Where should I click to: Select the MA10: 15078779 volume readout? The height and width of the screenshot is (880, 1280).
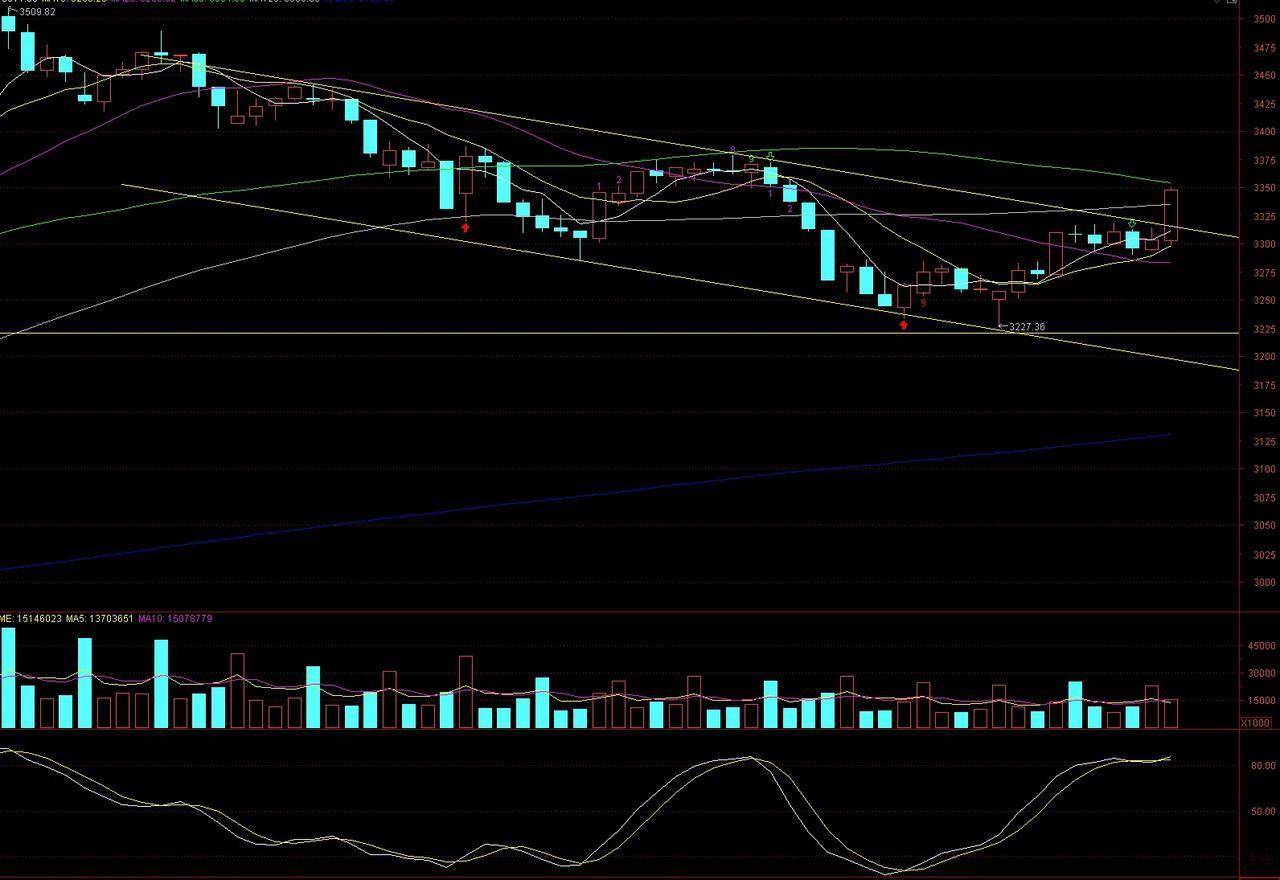176,619
